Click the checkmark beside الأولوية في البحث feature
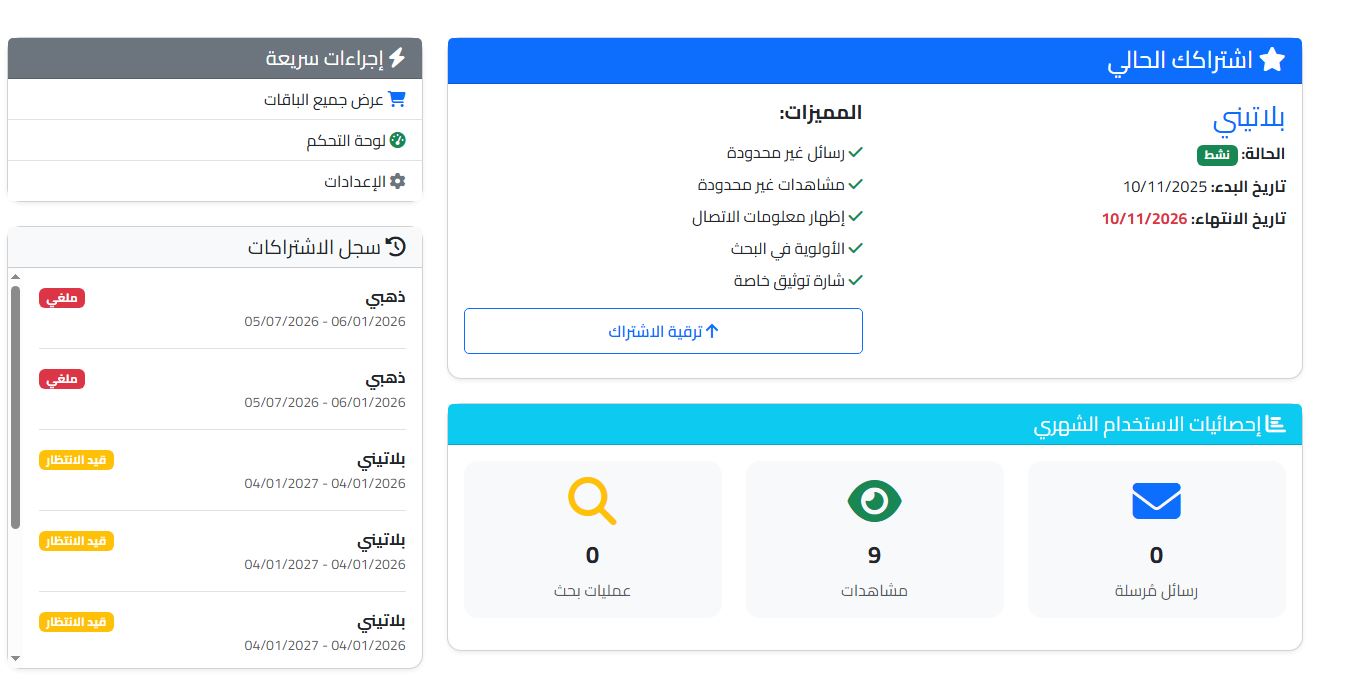The image size is (1349, 699). click(x=857, y=248)
